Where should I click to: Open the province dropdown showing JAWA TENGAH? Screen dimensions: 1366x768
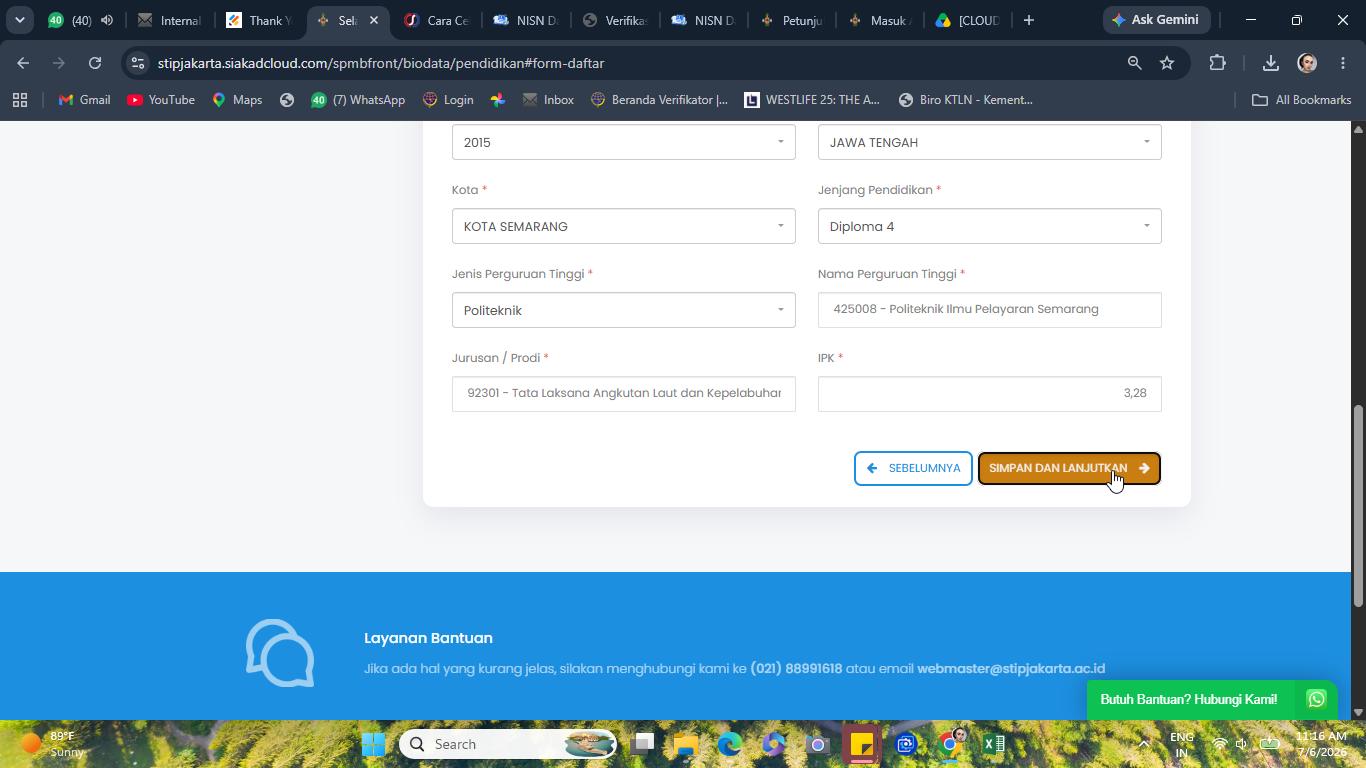pyautogui.click(x=990, y=142)
